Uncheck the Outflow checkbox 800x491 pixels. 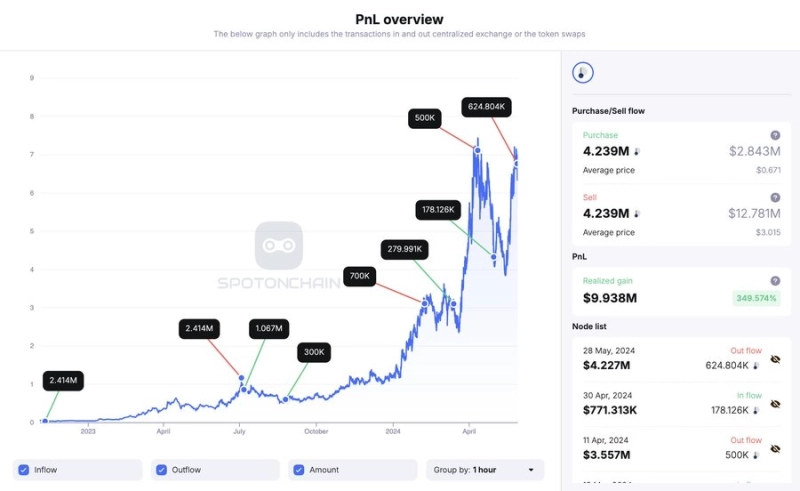click(x=160, y=470)
